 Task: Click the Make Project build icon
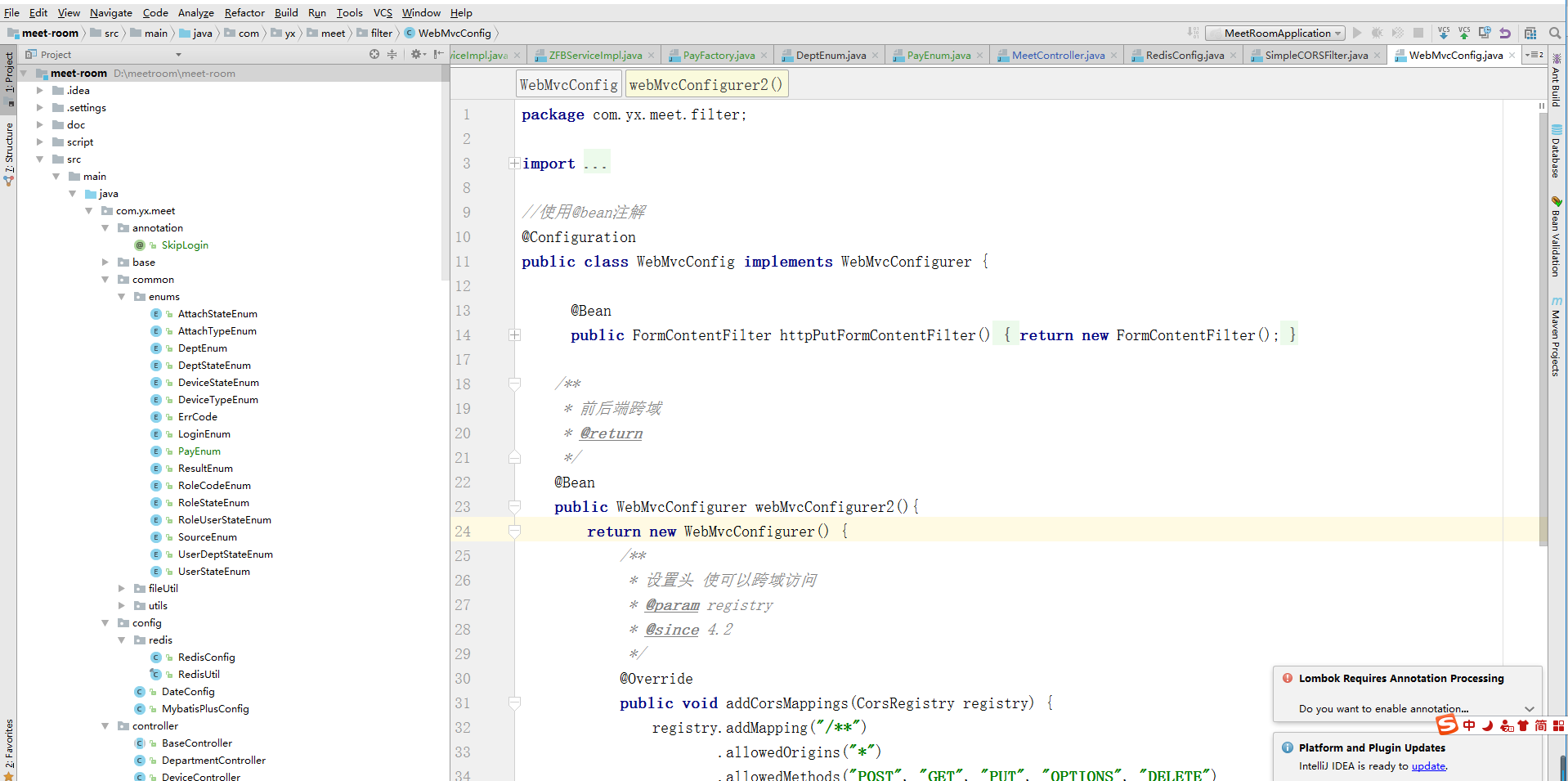tap(1194, 33)
